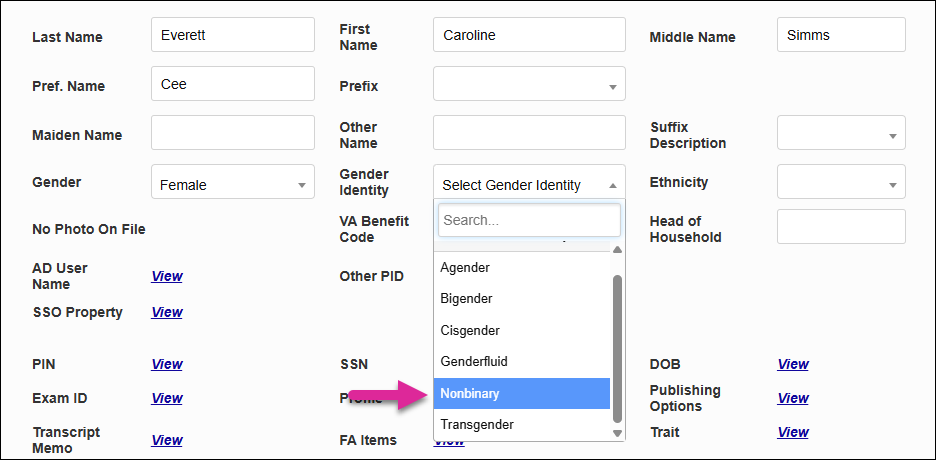This screenshot has width=936, height=460.
Task: Open the DOB View link
Action: [x=793, y=364]
